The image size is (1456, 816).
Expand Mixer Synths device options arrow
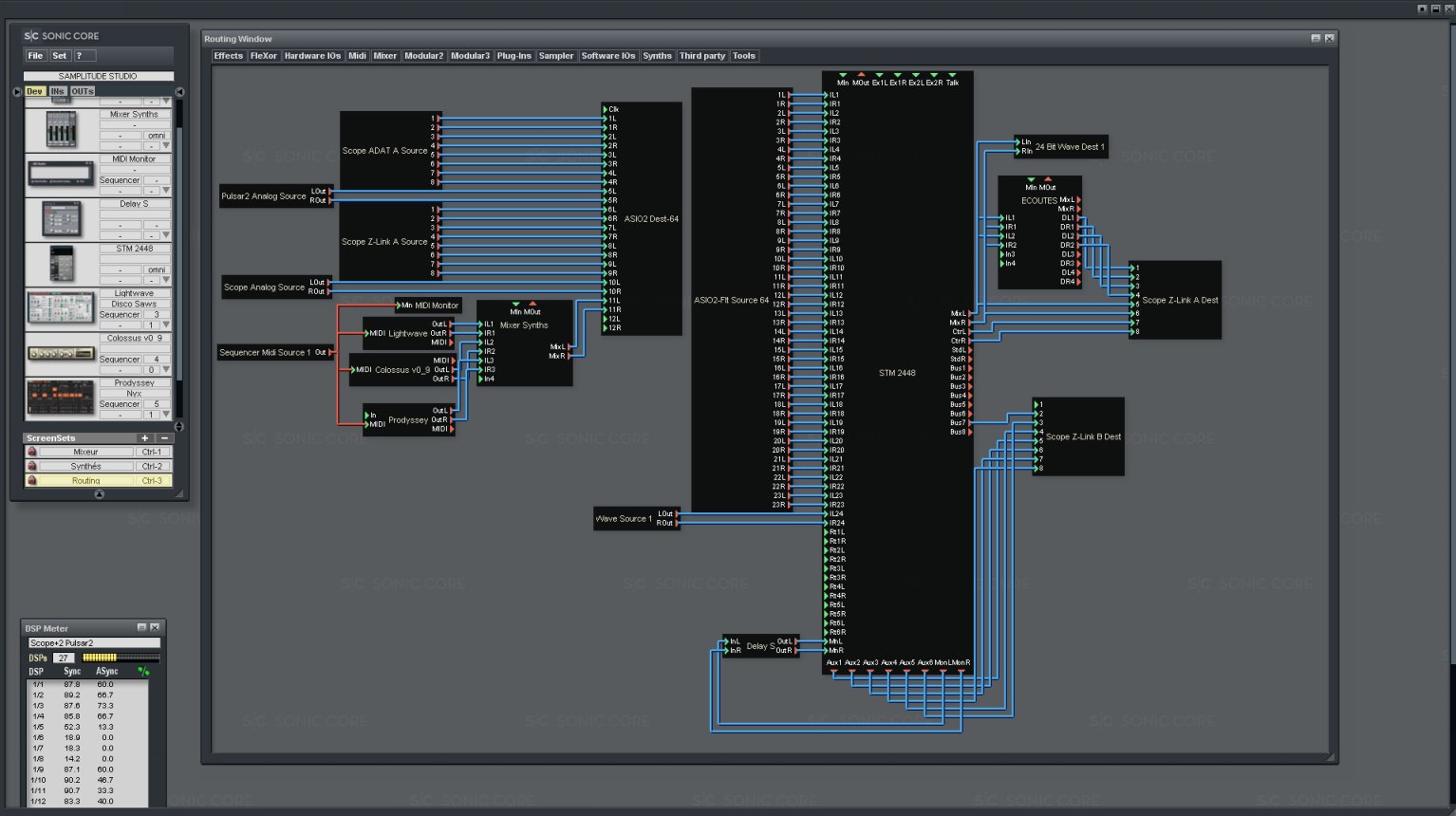click(x=166, y=145)
